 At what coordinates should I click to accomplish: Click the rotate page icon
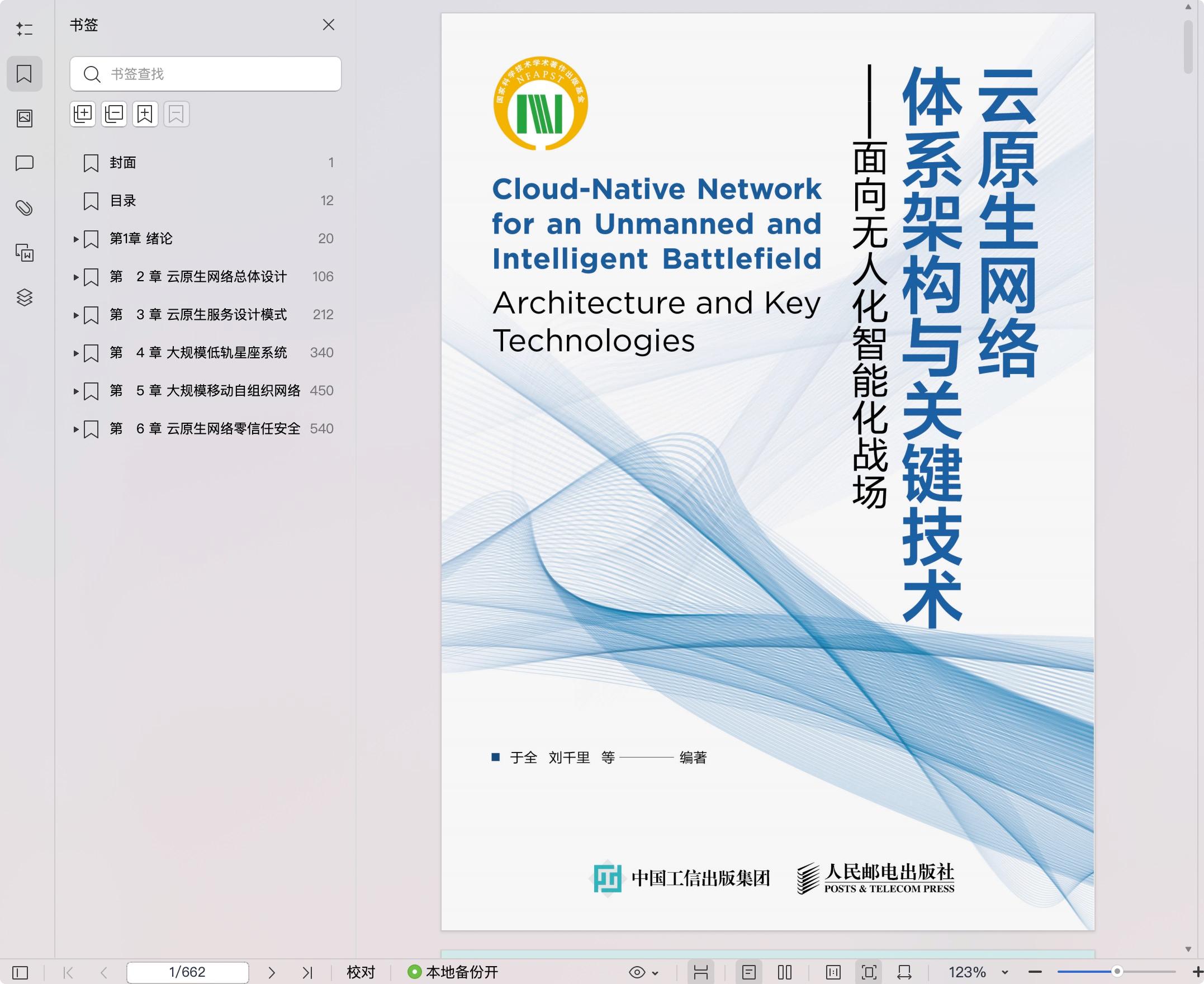904,973
